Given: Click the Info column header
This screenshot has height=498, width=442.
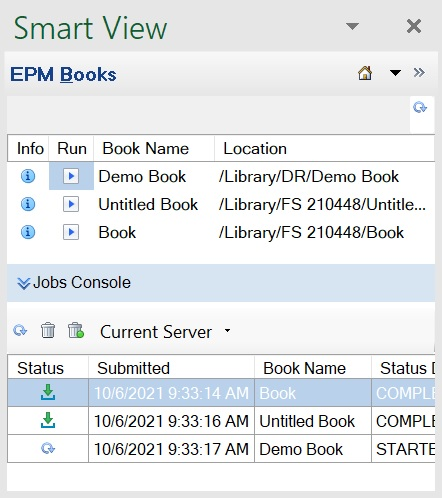Looking at the screenshot, I should click(x=28, y=148).
